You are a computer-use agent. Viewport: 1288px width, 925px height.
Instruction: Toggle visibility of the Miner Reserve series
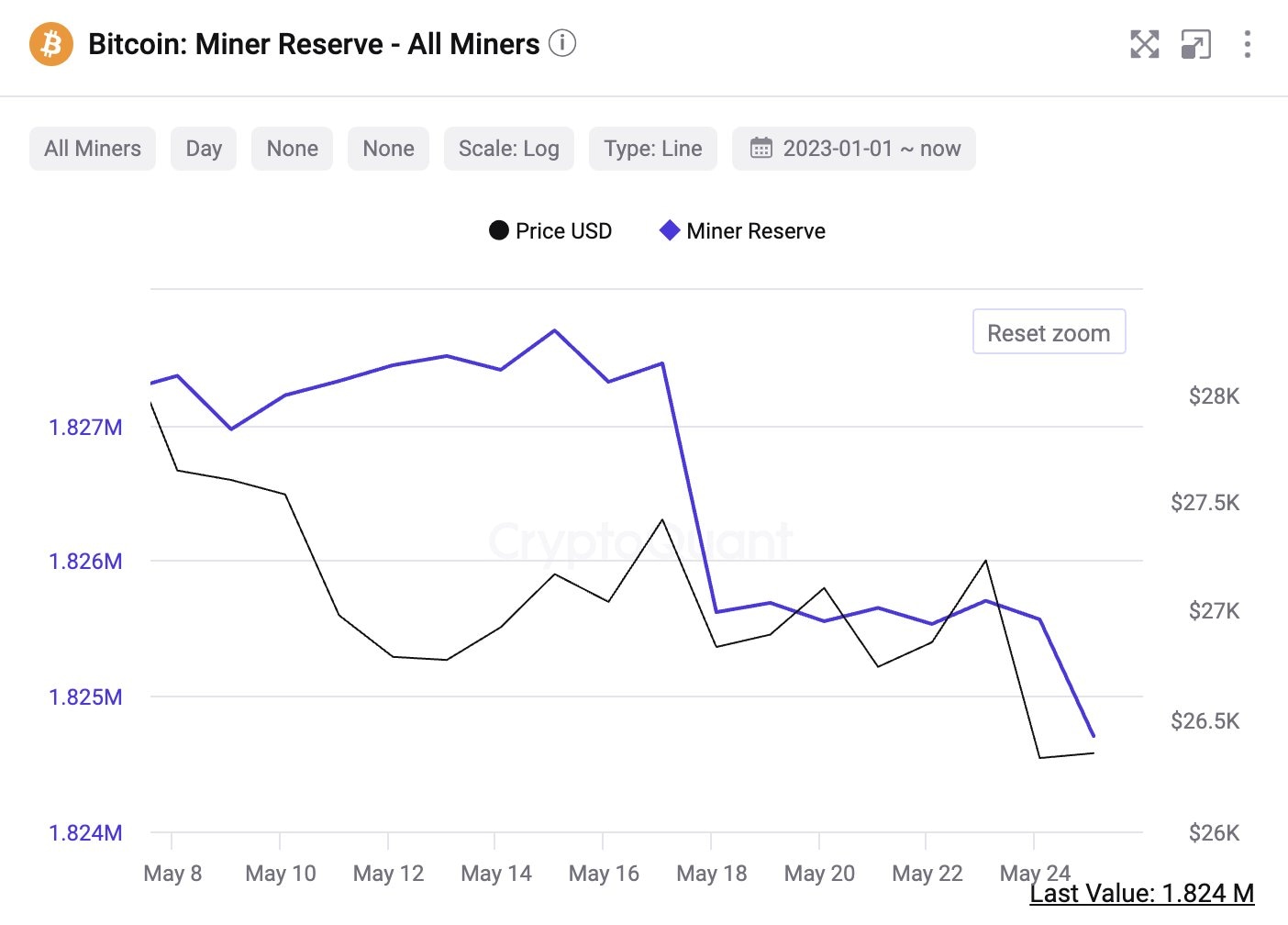743,230
